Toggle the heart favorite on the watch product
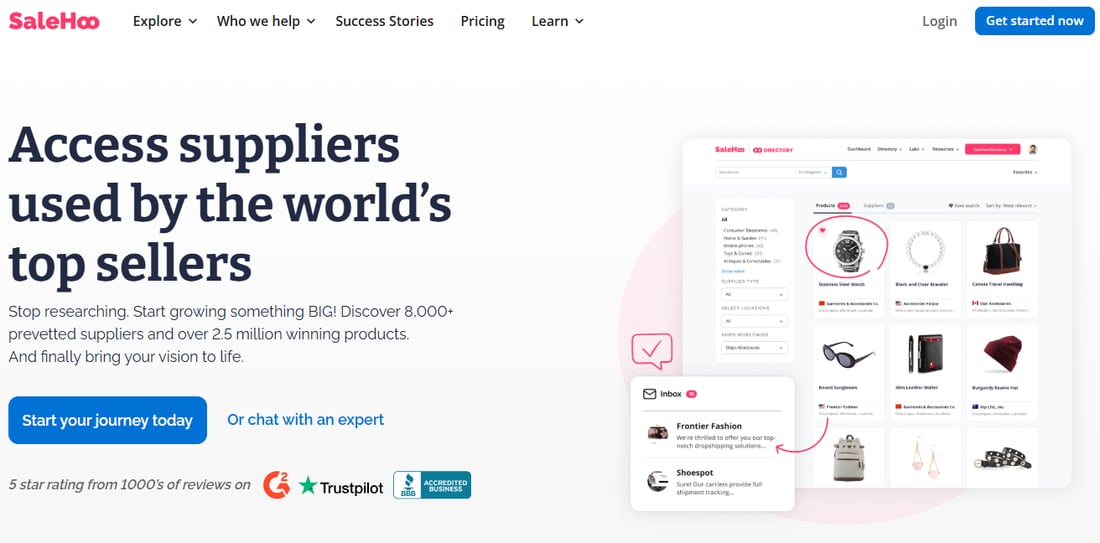 point(822,230)
